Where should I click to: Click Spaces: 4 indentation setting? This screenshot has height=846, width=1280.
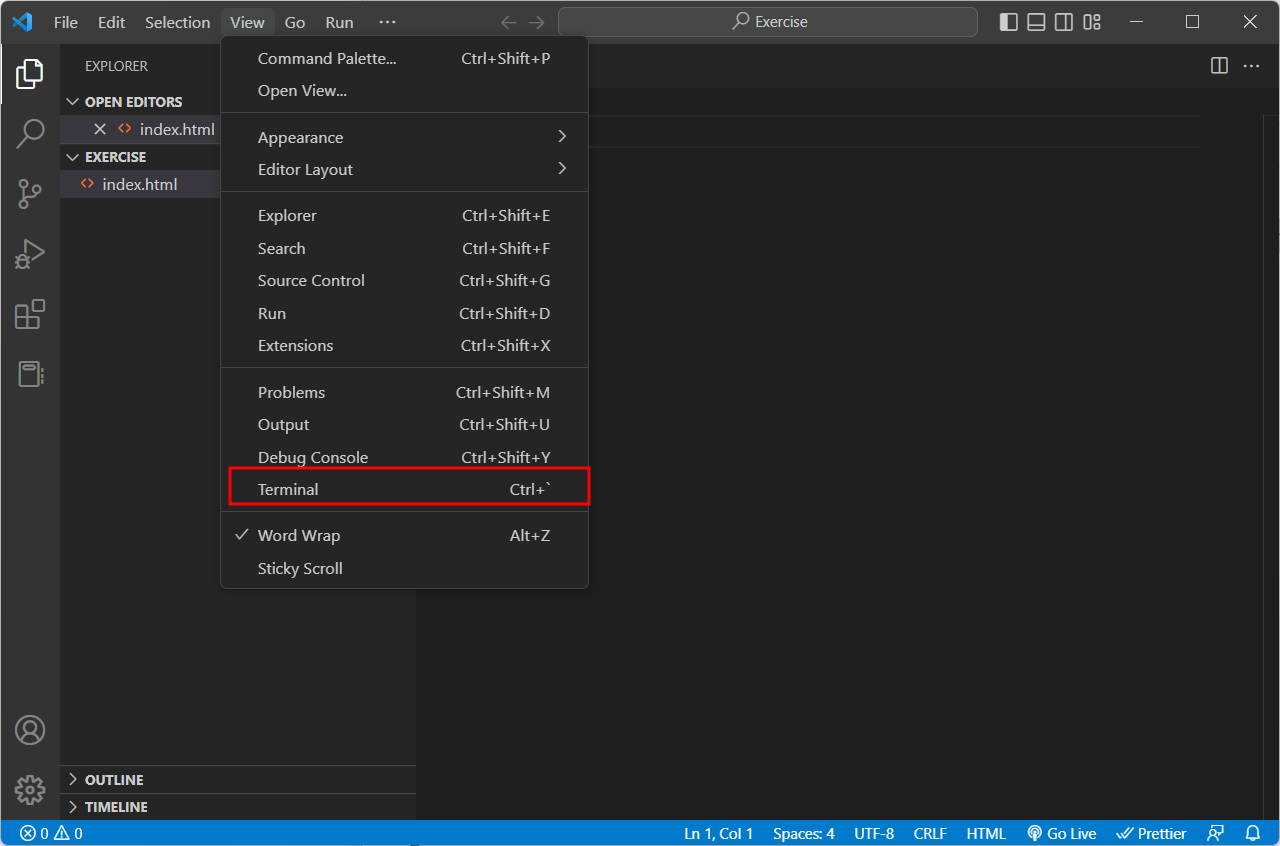click(804, 833)
